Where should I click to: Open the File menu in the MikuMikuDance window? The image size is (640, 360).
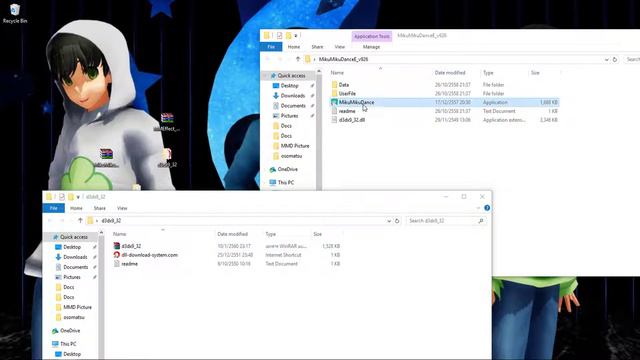tap(271, 47)
